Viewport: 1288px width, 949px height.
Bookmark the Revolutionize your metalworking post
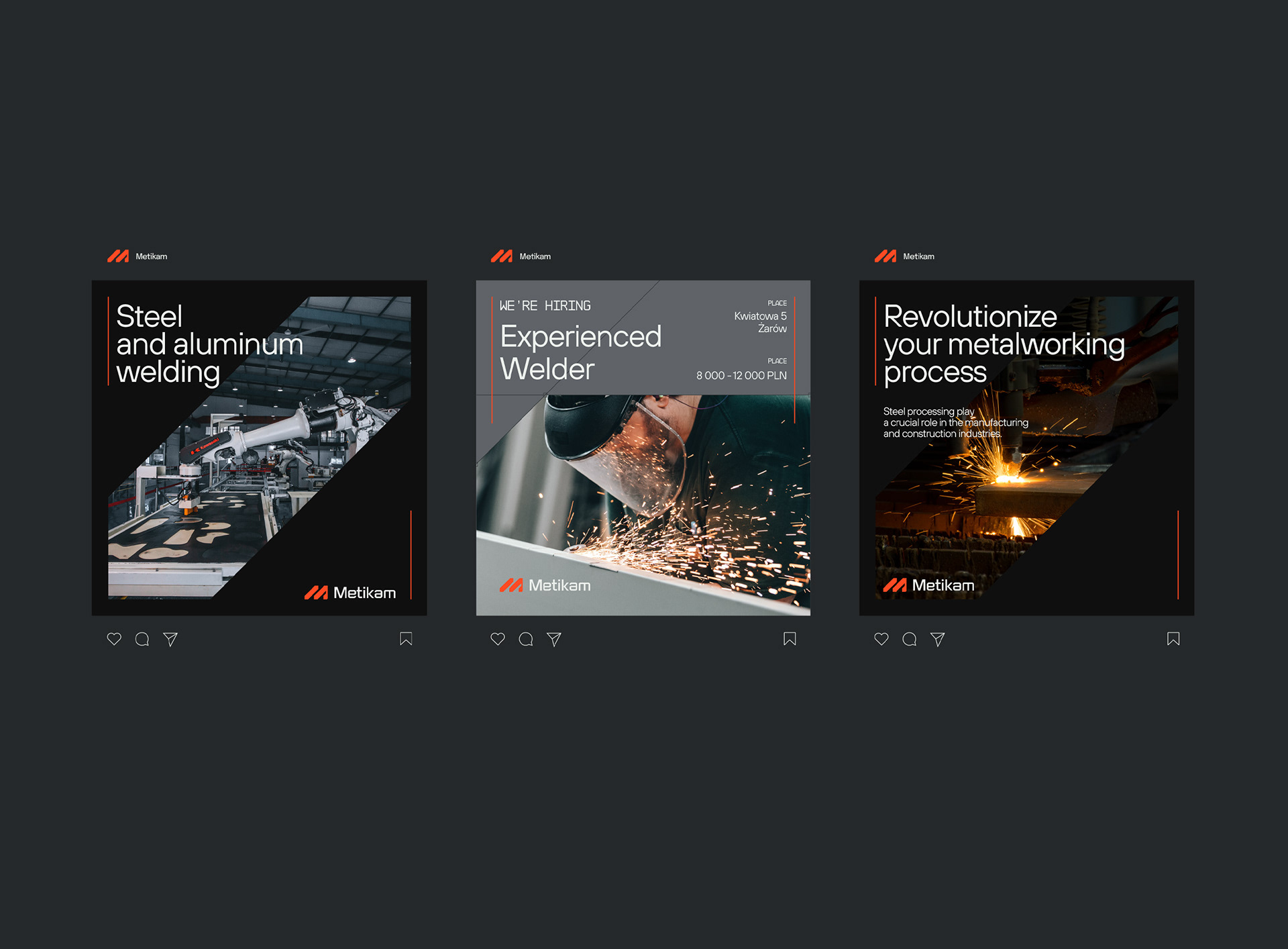coord(1173,639)
